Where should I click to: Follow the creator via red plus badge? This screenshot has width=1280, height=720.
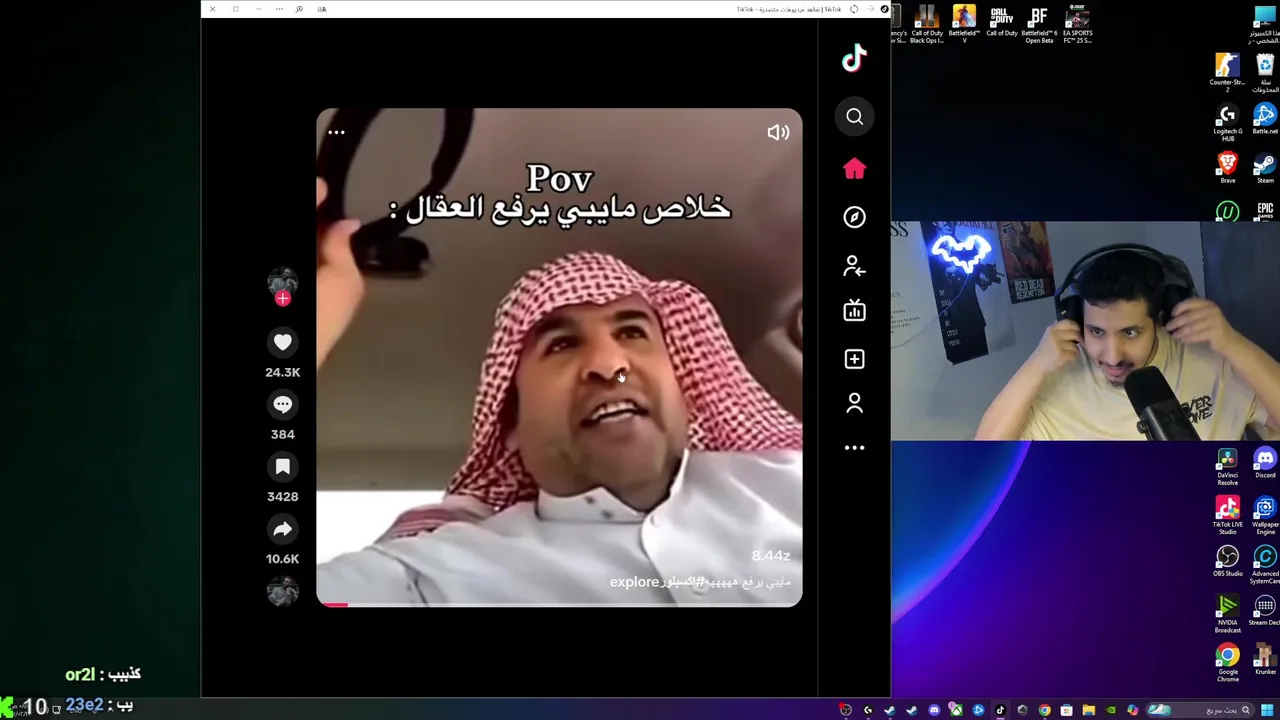283,298
